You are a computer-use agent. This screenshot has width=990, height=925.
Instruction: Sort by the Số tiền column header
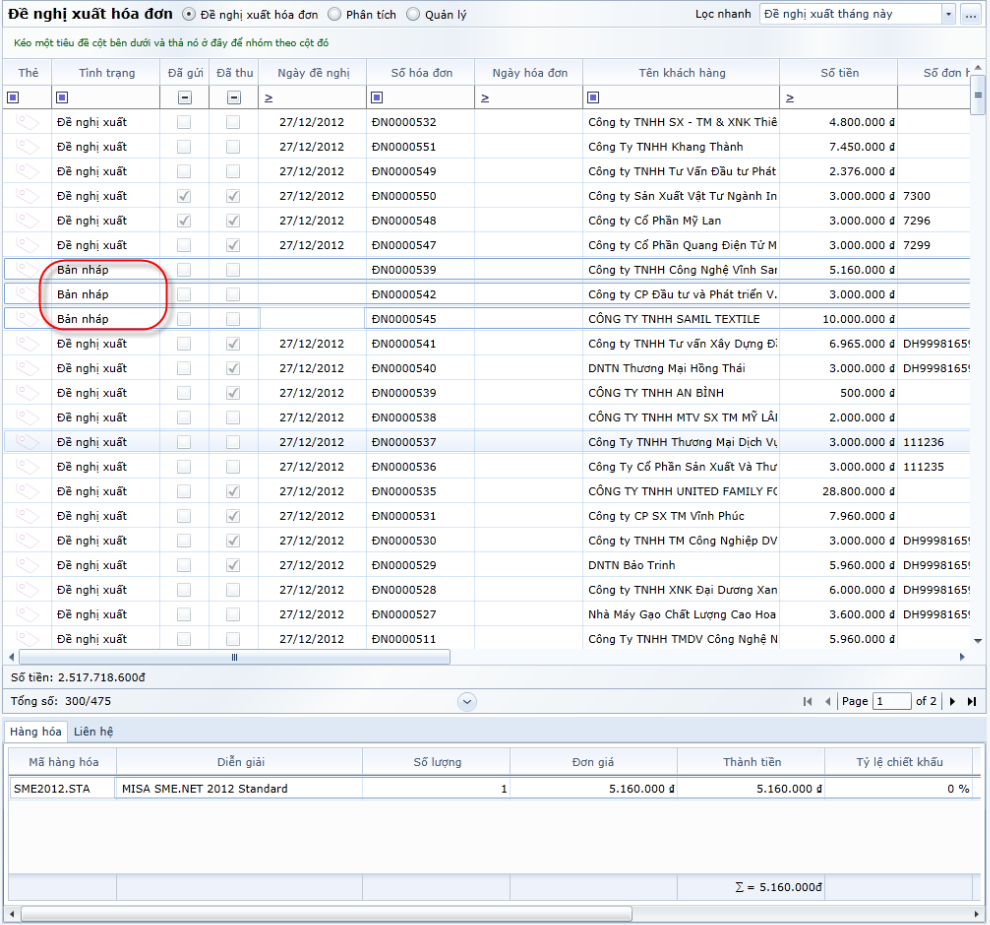[839, 73]
